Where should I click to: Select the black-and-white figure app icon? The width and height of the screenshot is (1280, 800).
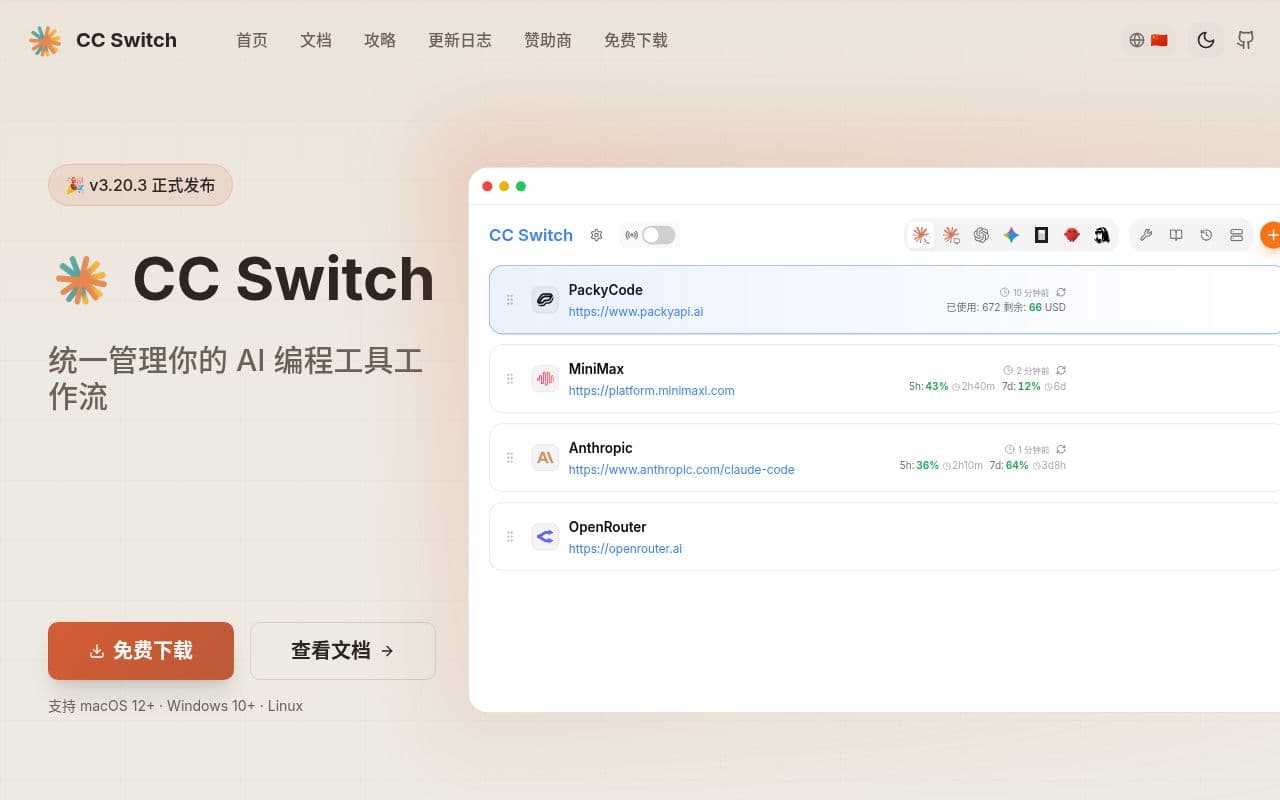point(1101,235)
